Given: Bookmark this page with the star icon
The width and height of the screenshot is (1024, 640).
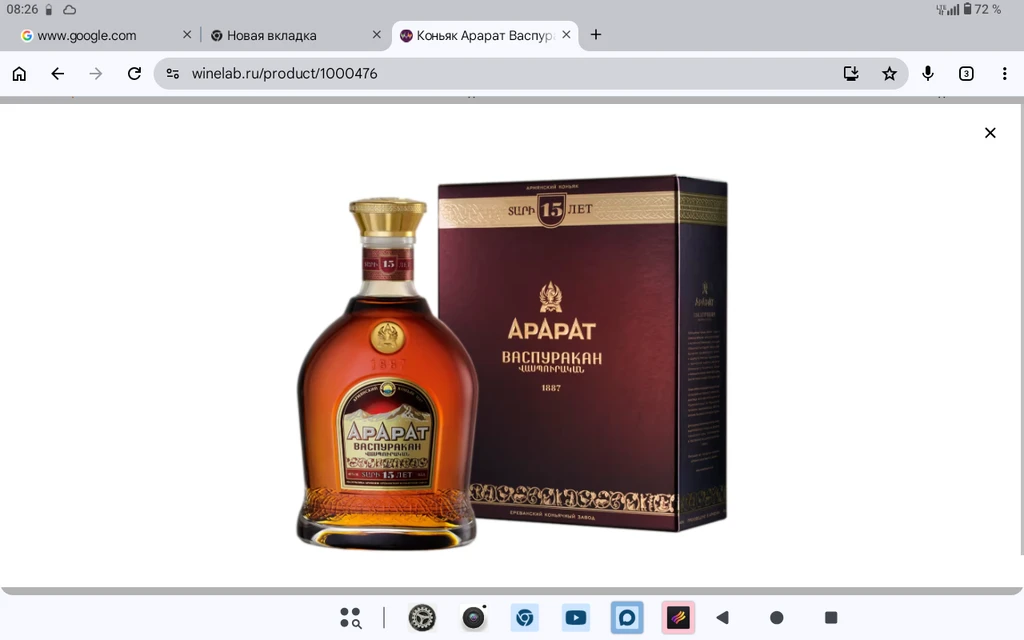Looking at the screenshot, I should (x=889, y=74).
